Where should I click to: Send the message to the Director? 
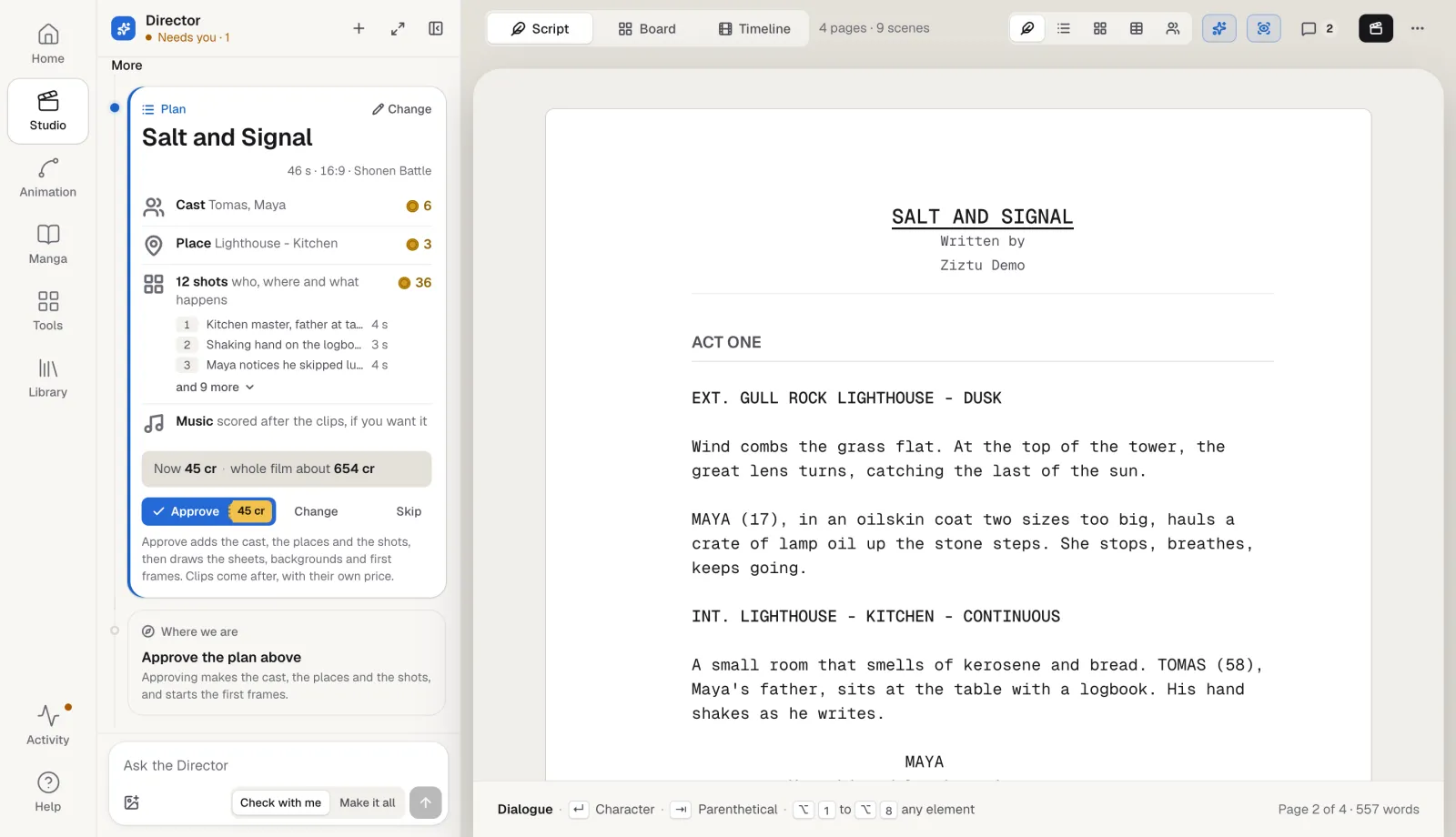425,802
